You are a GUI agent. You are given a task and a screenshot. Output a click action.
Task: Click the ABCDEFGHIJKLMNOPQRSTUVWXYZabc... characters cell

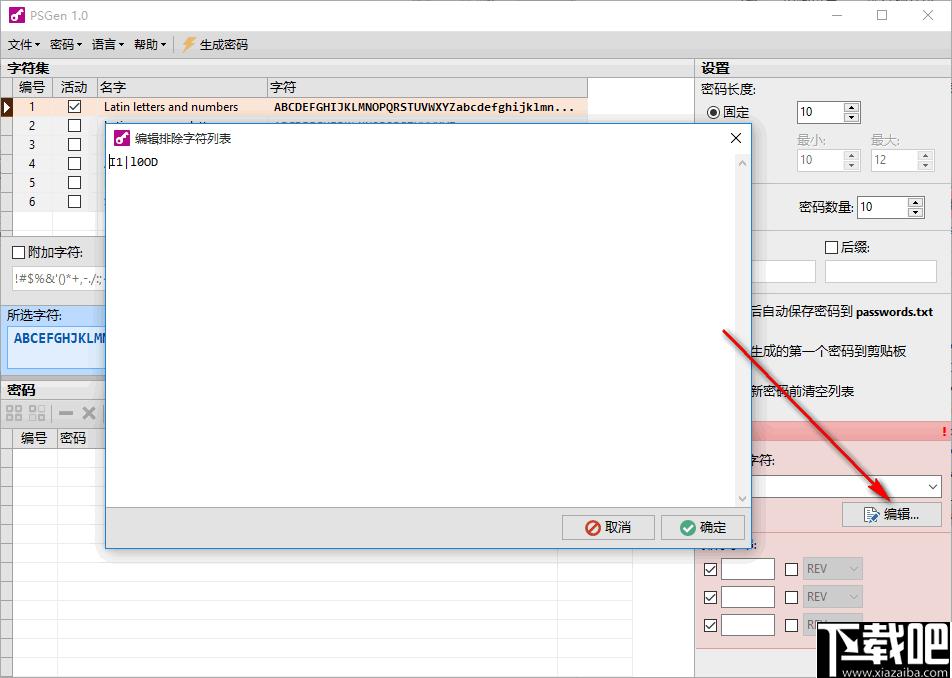point(427,107)
